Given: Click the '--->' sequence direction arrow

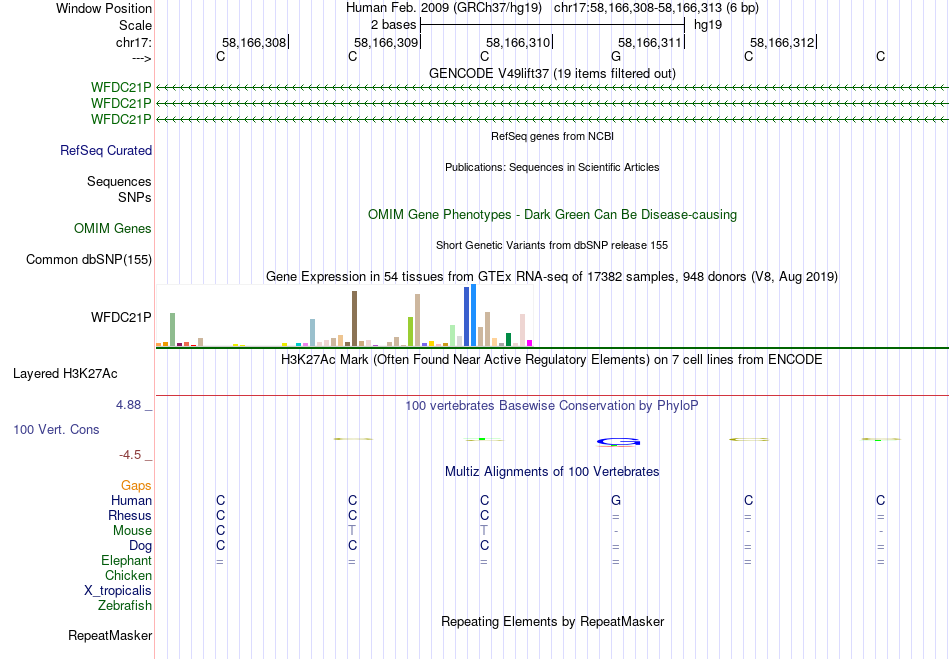Looking at the screenshot, I should (141, 58).
